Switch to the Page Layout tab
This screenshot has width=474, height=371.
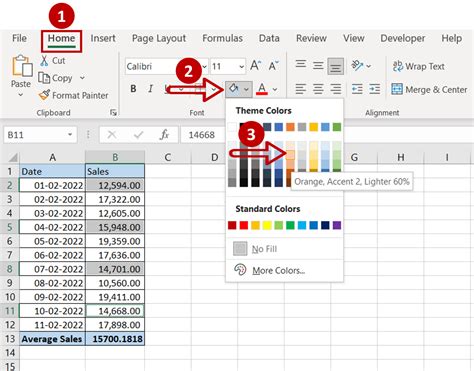(x=159, y=39)
